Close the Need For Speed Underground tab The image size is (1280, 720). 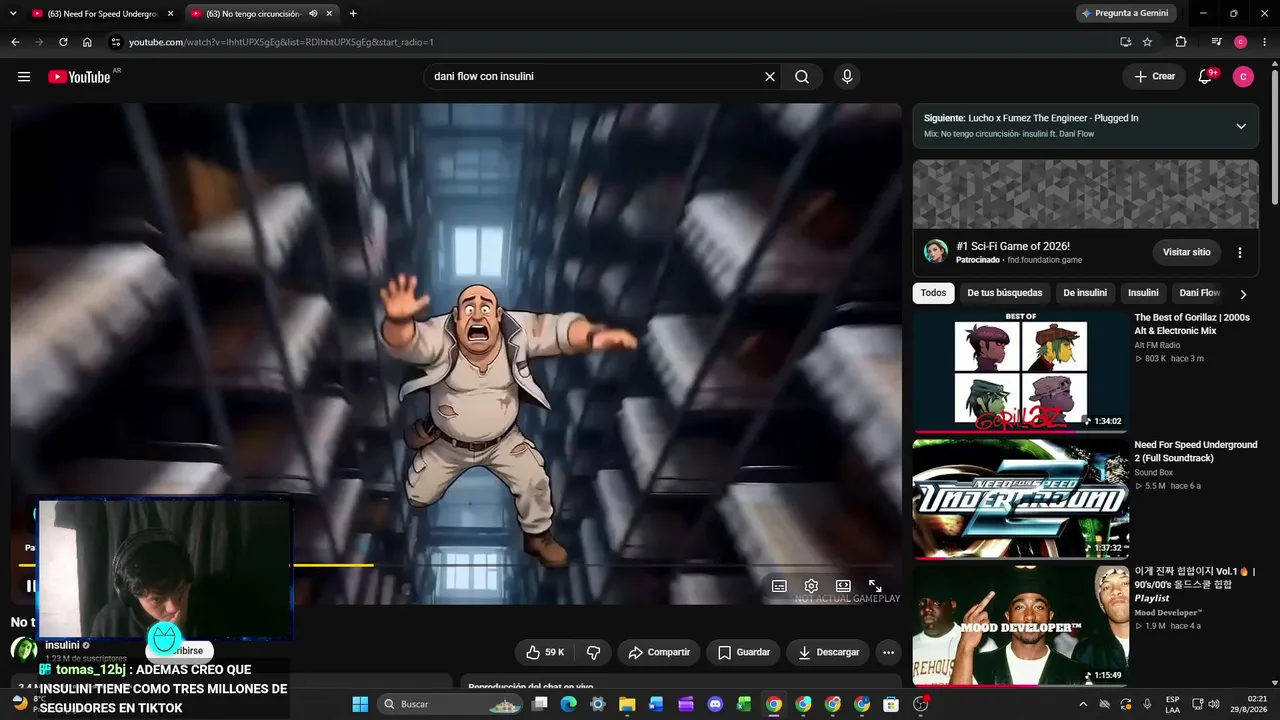170,14
